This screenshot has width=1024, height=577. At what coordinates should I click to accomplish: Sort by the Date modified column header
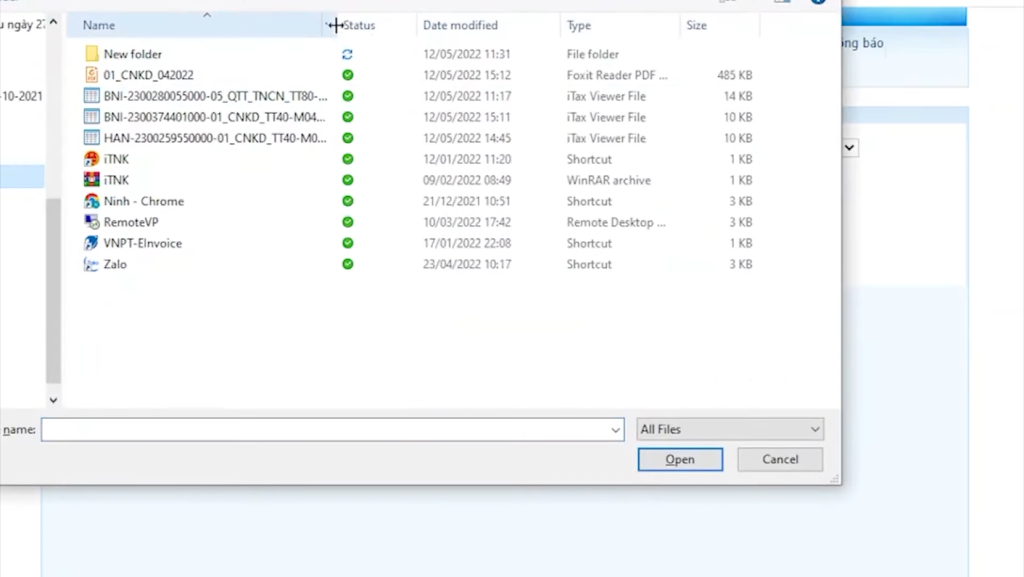[460, 25]
